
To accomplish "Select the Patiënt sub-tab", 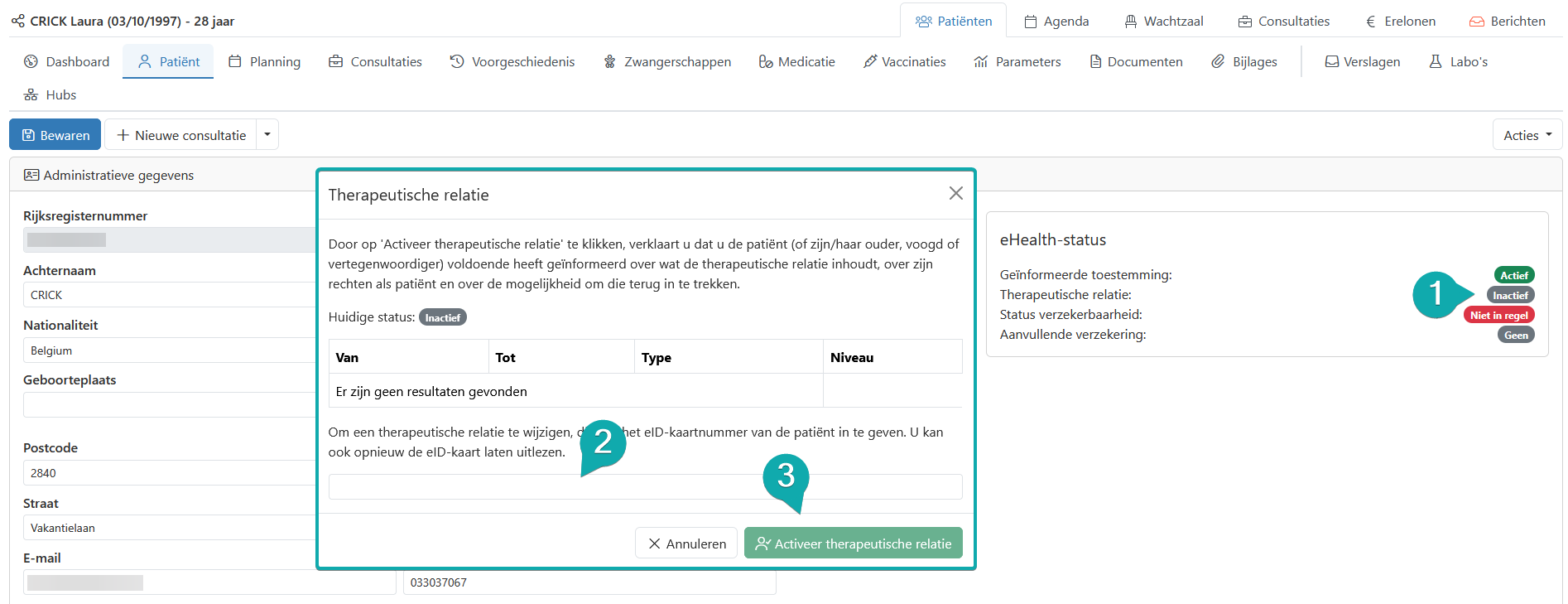I will point(168,61).
